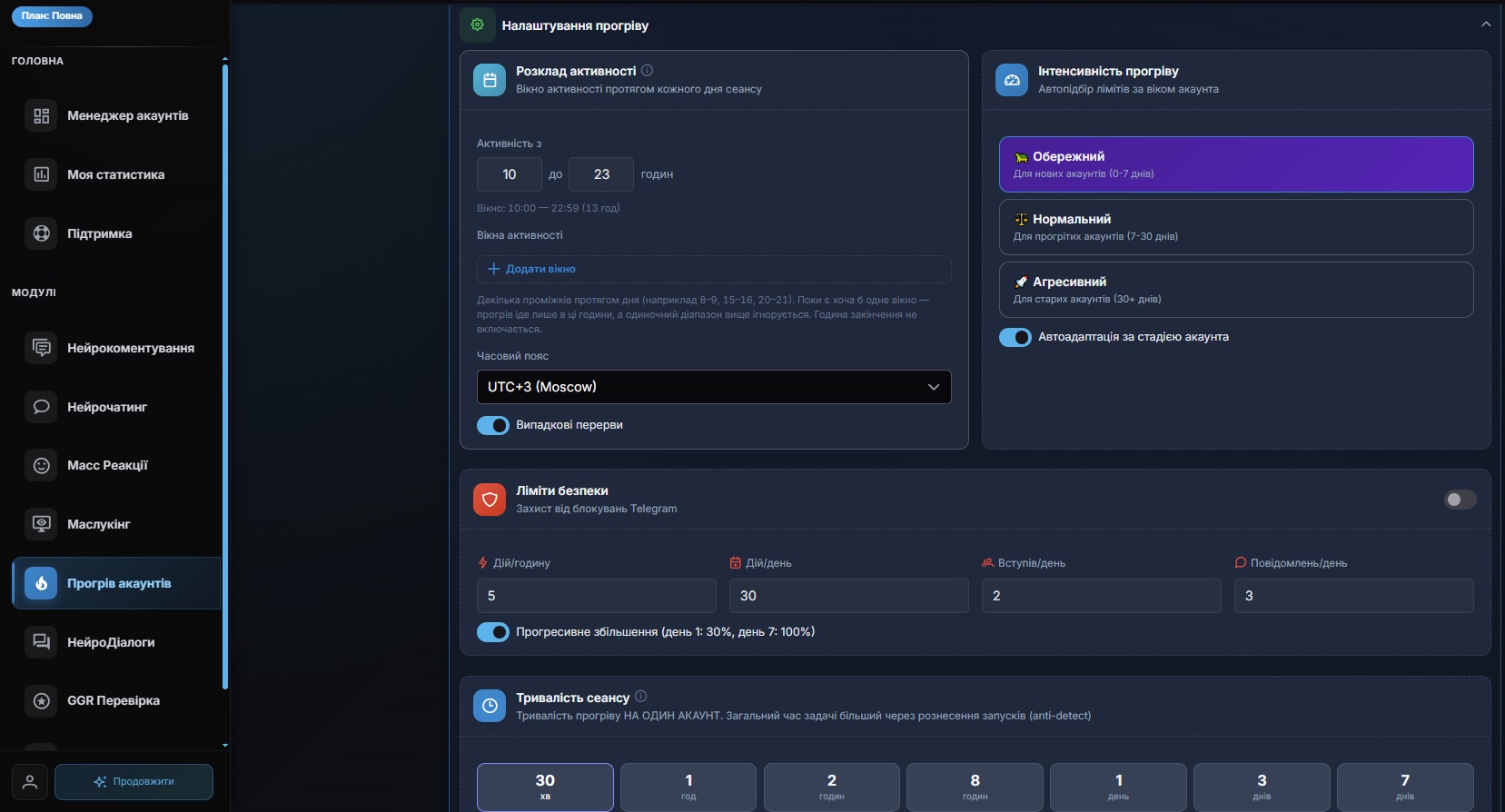Viewport: 1505px width, 812px height.
Task: Click the Продовжити button
Action: coord(134,782)
